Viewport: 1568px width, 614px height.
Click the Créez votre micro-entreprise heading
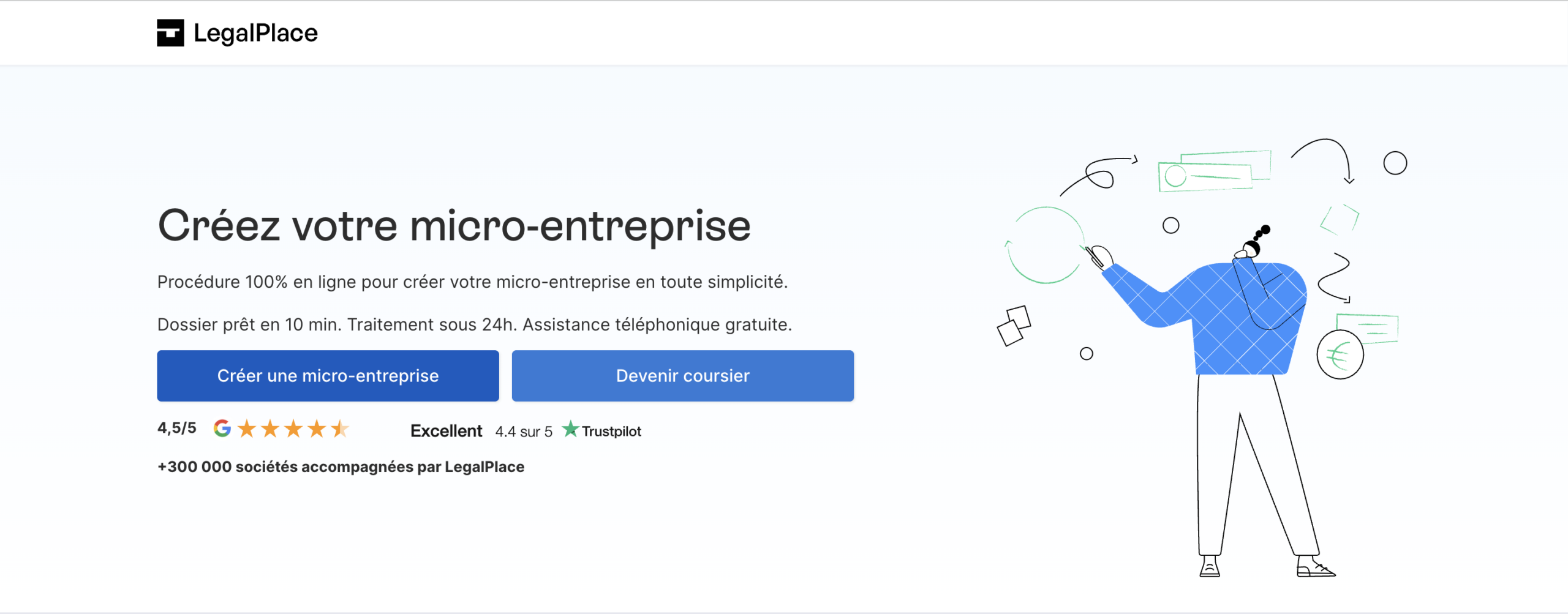click(x=454, y=226)
